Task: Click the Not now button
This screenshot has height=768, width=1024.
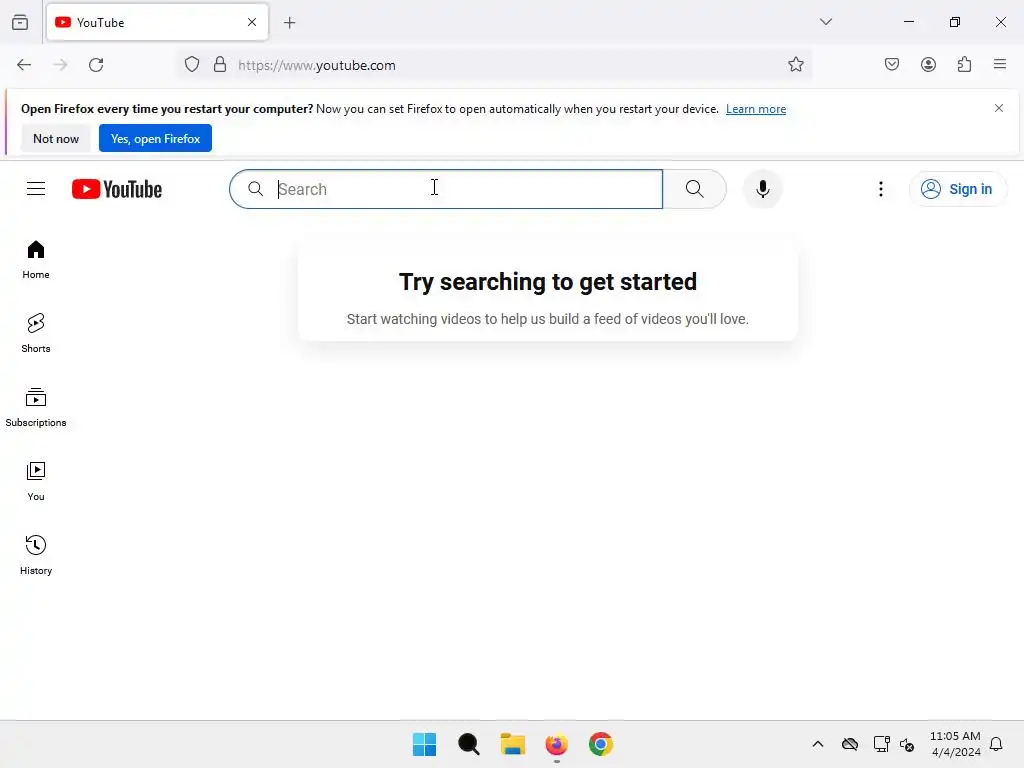Action: click(56, 138)
